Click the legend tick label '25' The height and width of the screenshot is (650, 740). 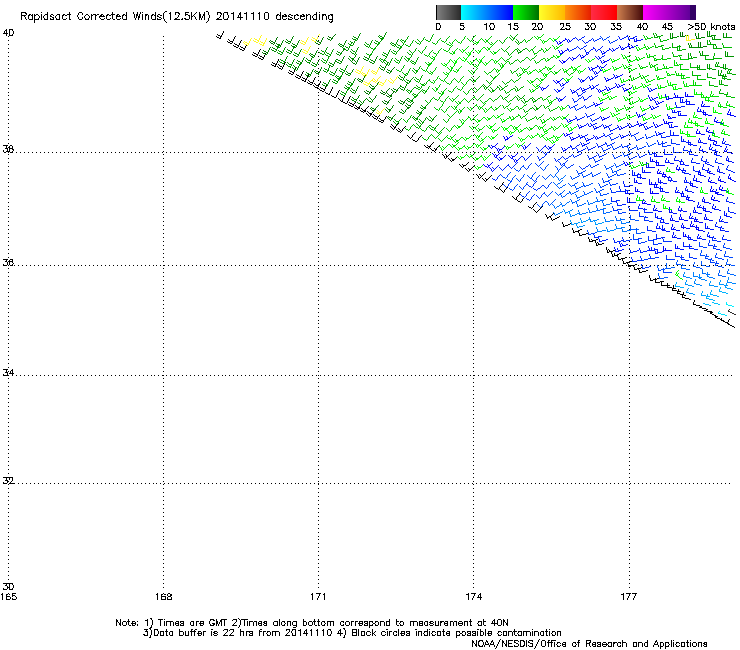[565, 27]
